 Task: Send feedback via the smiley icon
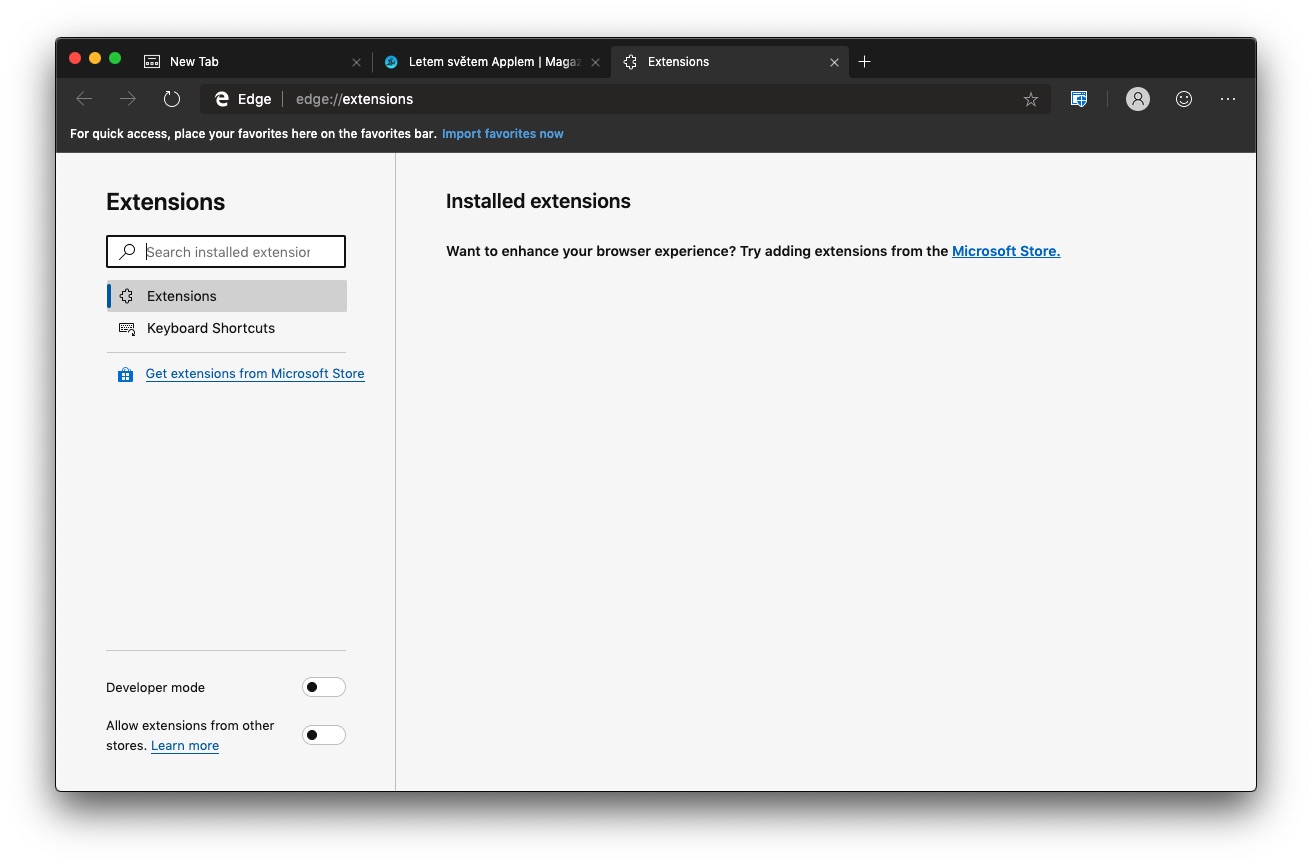tap(1184, 99)
